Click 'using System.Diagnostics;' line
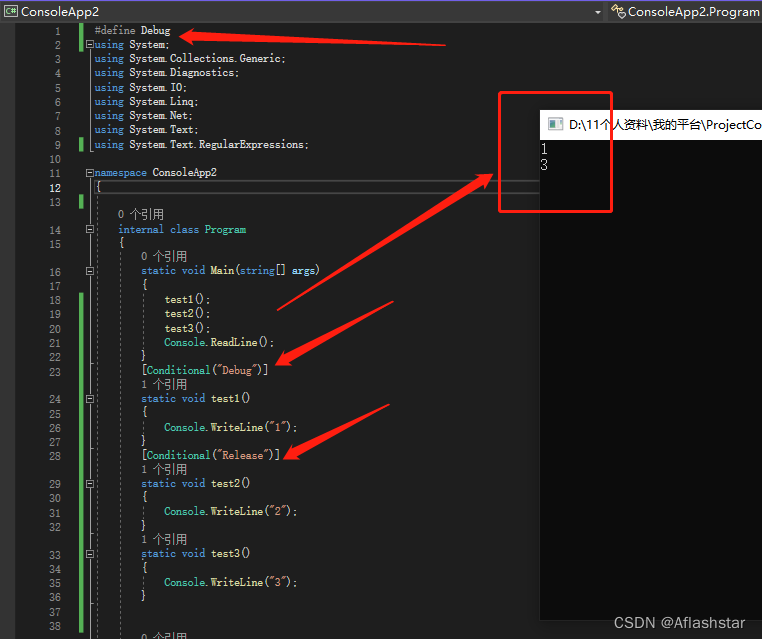The image size is (762, 639). (167, 72)
